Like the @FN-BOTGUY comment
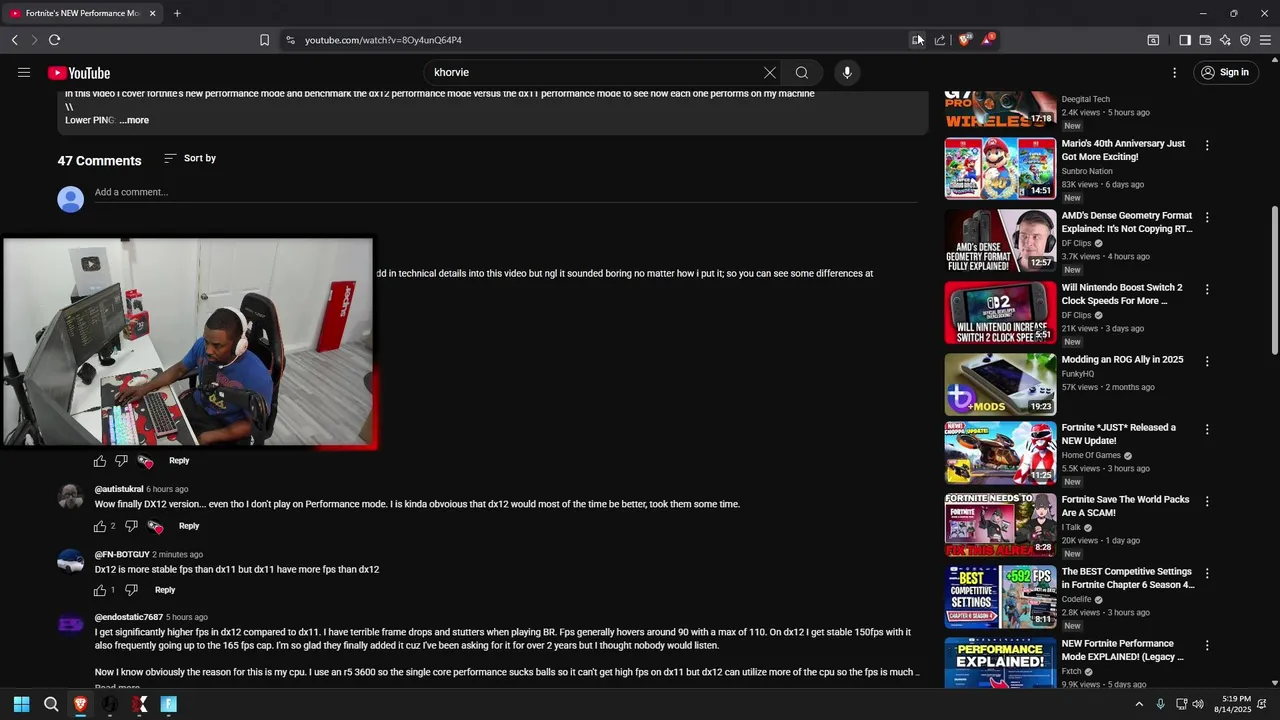1280x720 pixels. [100, 590]
